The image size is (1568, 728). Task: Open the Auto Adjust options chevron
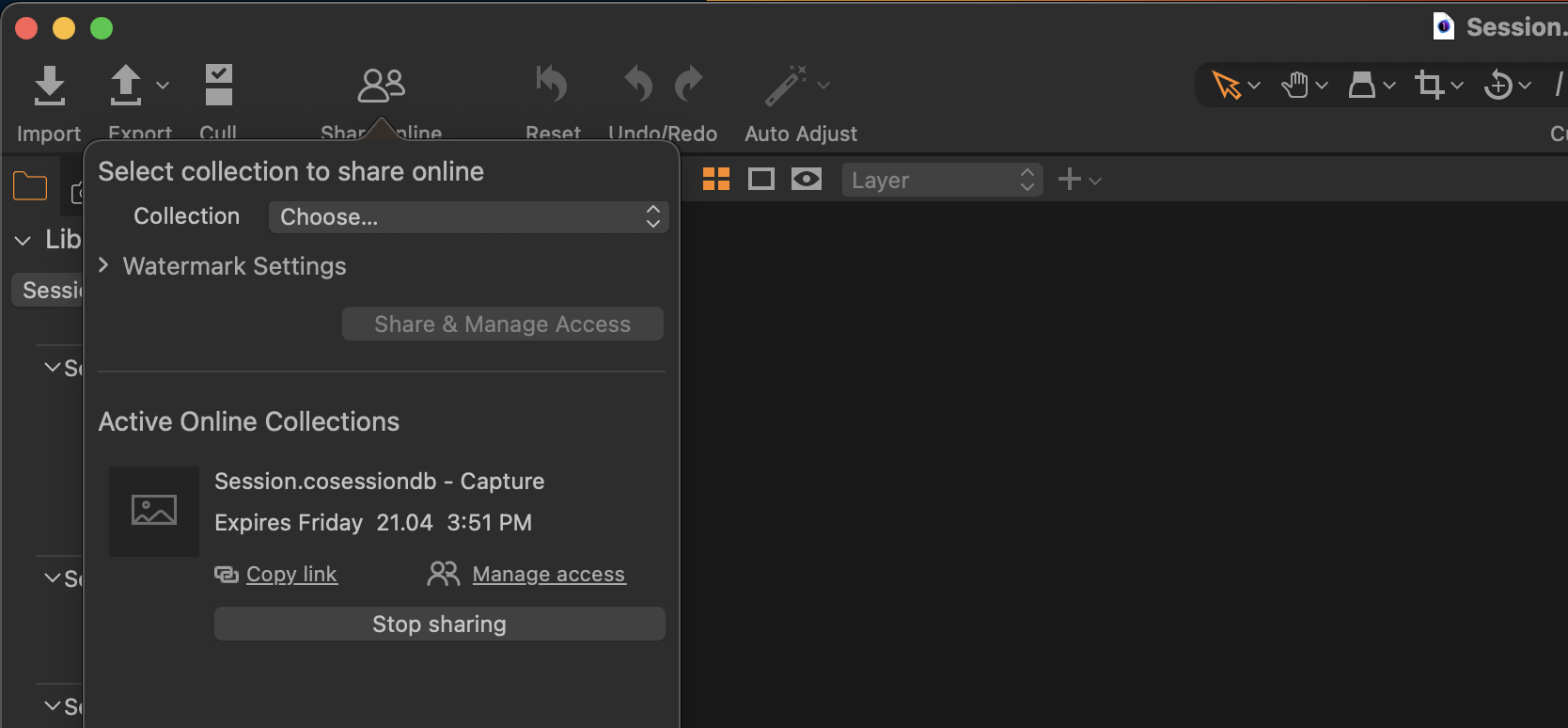click(x=823, y=86)
